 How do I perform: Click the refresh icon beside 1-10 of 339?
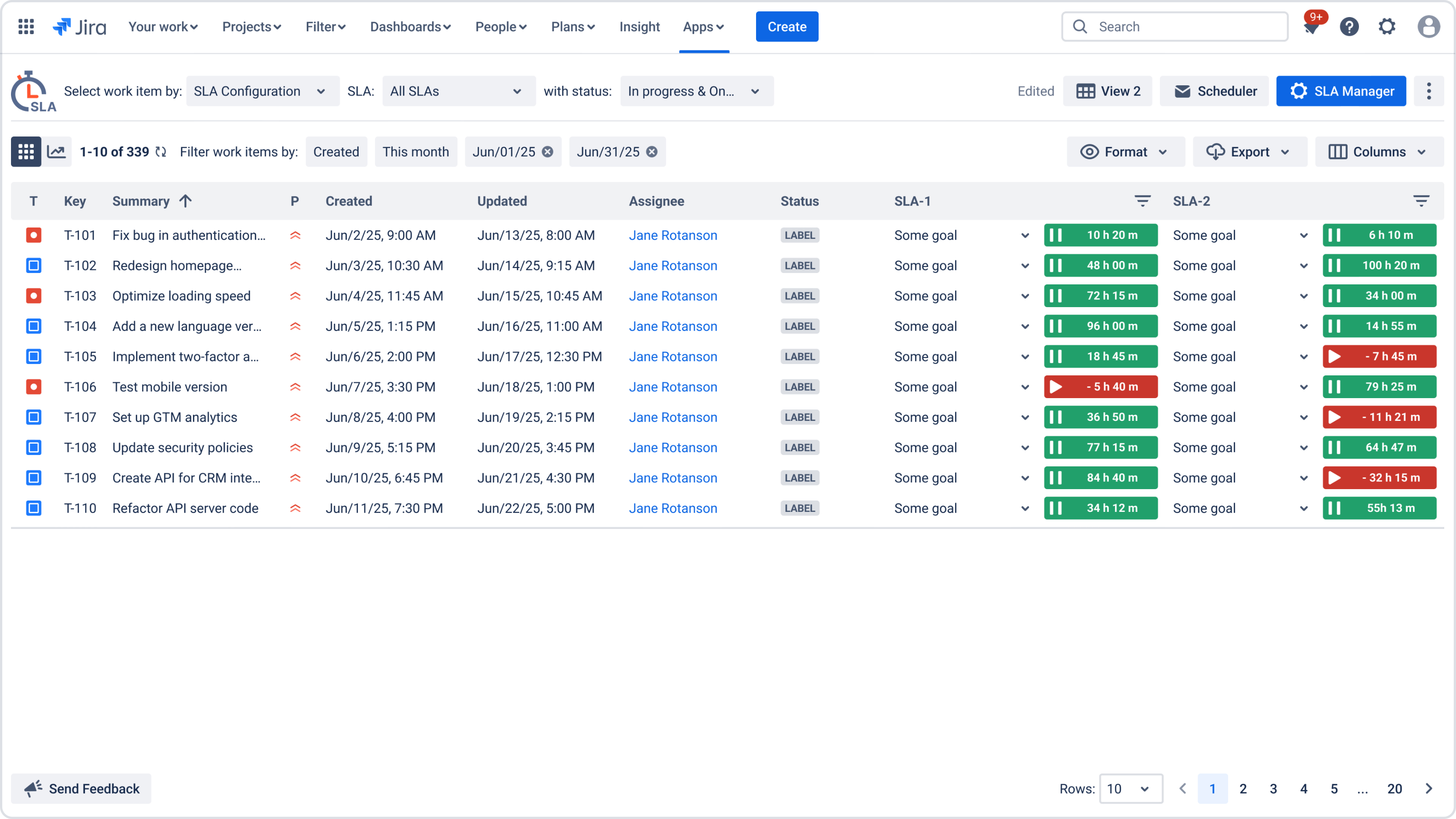tap(161, 152)
